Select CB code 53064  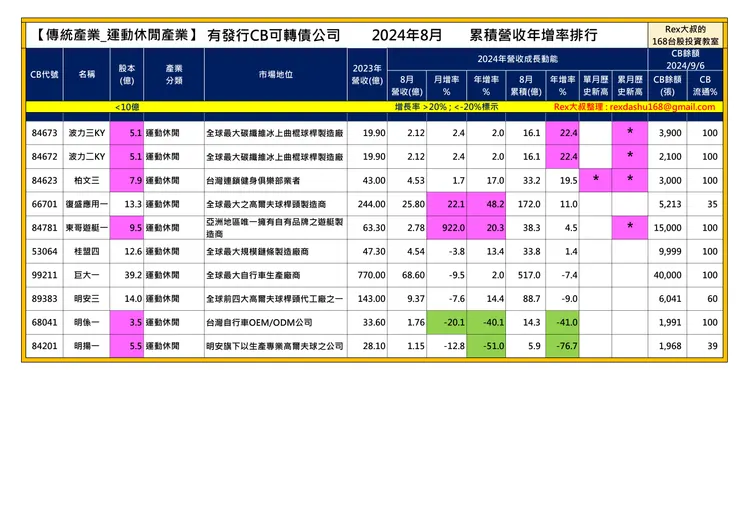coord(44,252)
